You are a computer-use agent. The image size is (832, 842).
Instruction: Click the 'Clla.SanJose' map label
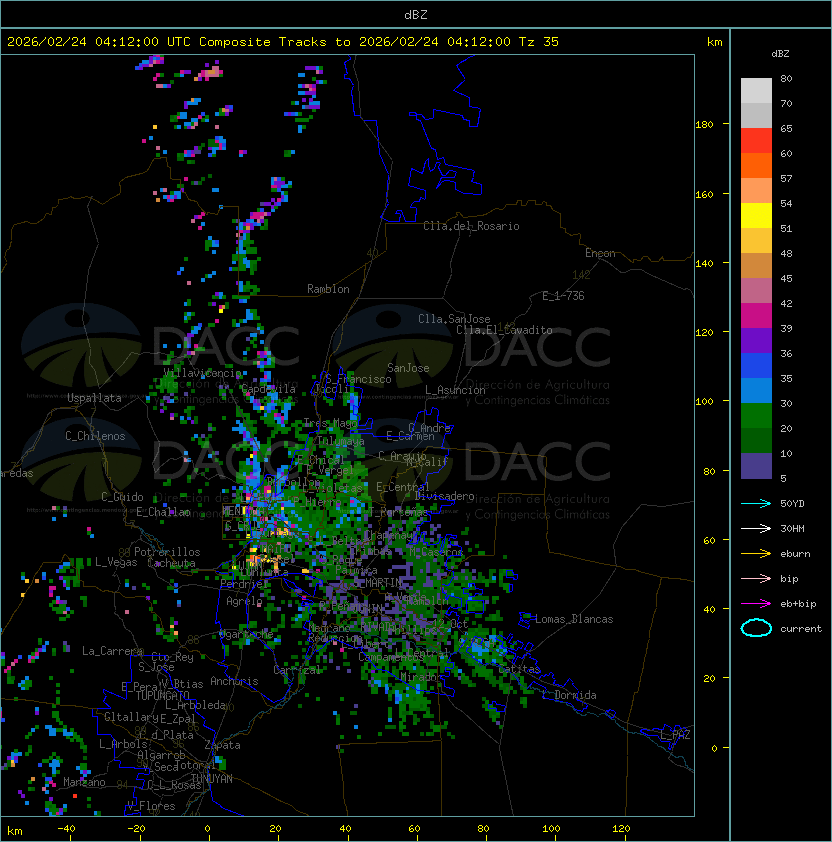tap(454, 319)
